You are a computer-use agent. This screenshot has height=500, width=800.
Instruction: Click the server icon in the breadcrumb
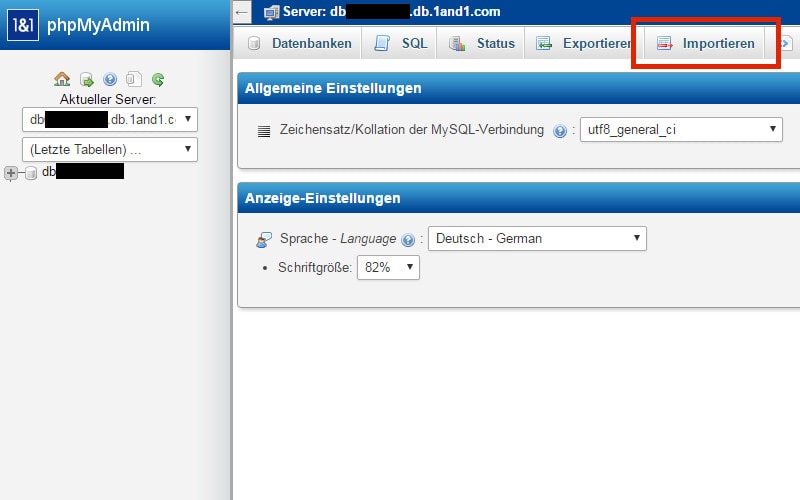click(271, 12)
